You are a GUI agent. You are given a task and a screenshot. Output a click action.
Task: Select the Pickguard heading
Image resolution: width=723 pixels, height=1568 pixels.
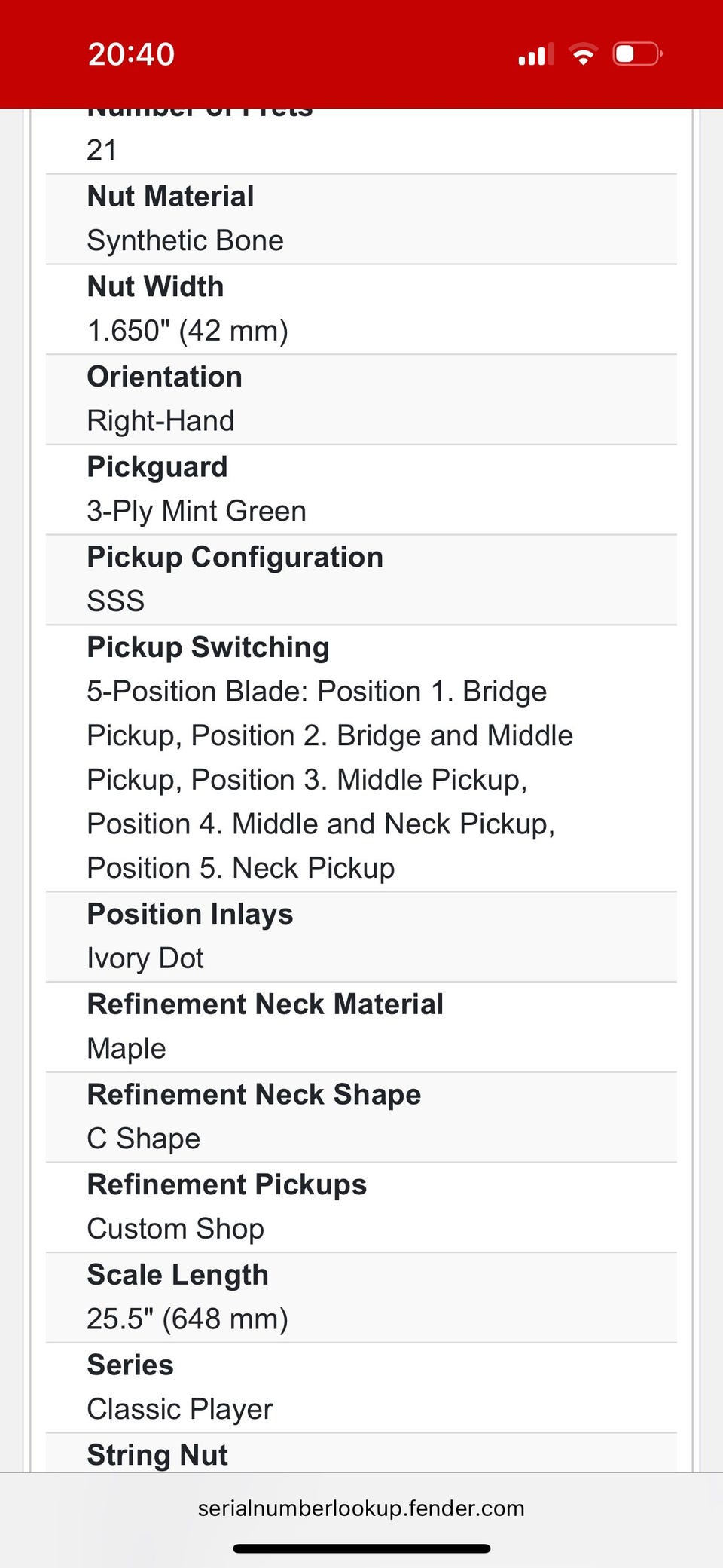(157, 468)
